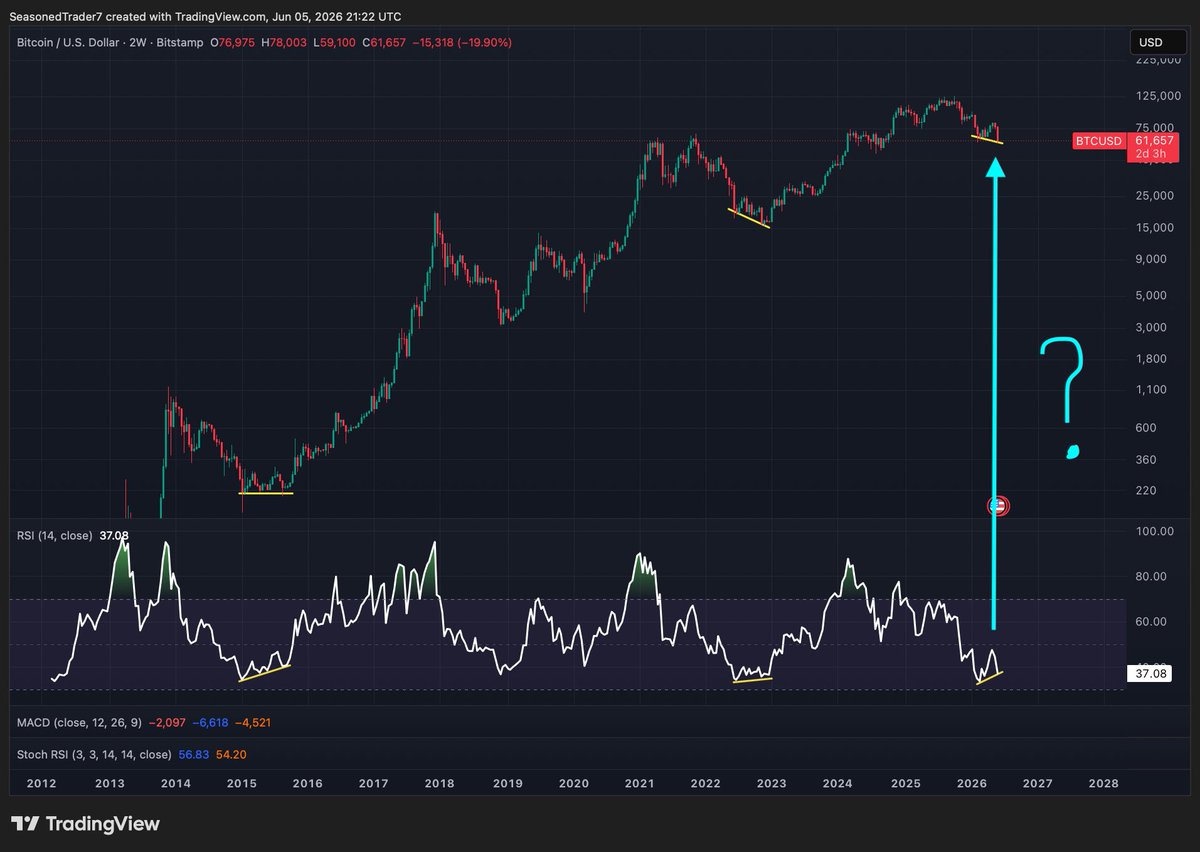Click the 225,000 price axis label
This screenshot has width=1200, height=852.
1160,59
